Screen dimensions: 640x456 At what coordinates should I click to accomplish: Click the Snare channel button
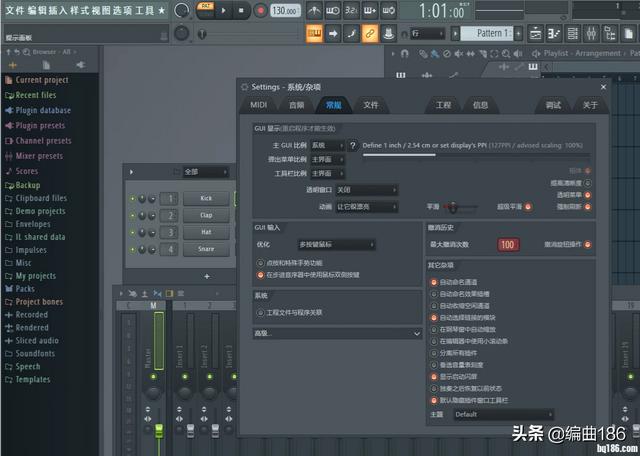pos(206,249)
